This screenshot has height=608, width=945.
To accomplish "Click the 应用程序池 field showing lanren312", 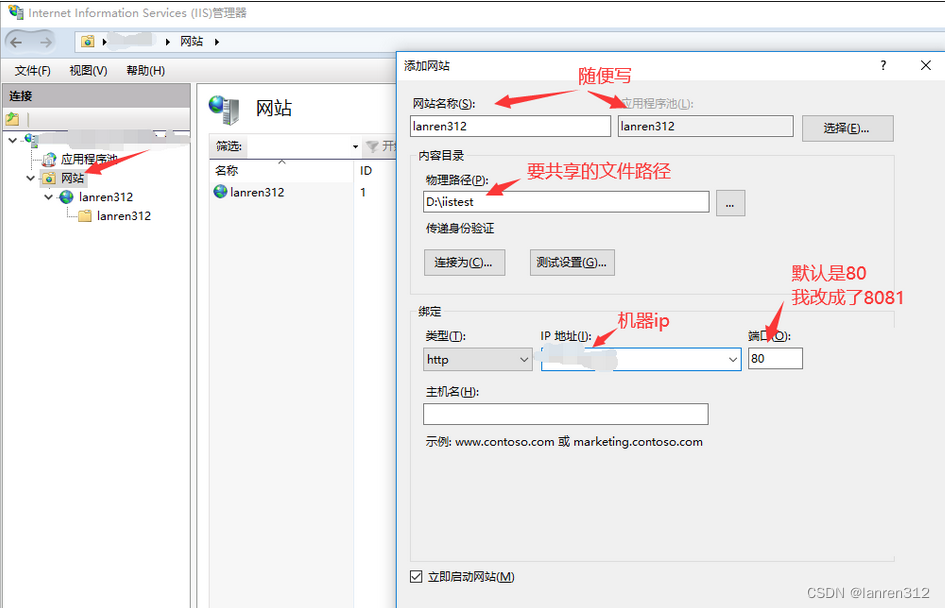I will 705,126.
